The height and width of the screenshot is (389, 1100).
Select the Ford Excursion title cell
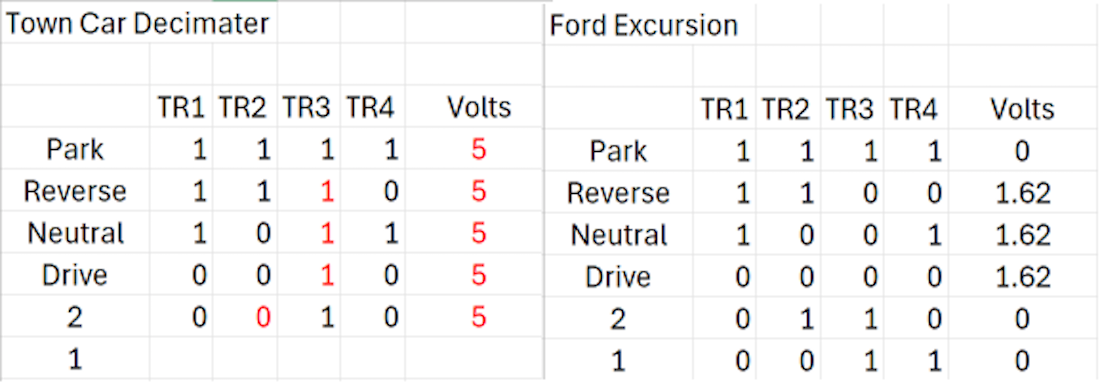643,26
